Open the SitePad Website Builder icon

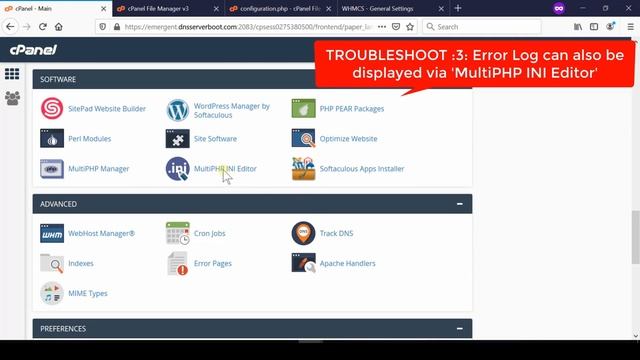[52, 109]
